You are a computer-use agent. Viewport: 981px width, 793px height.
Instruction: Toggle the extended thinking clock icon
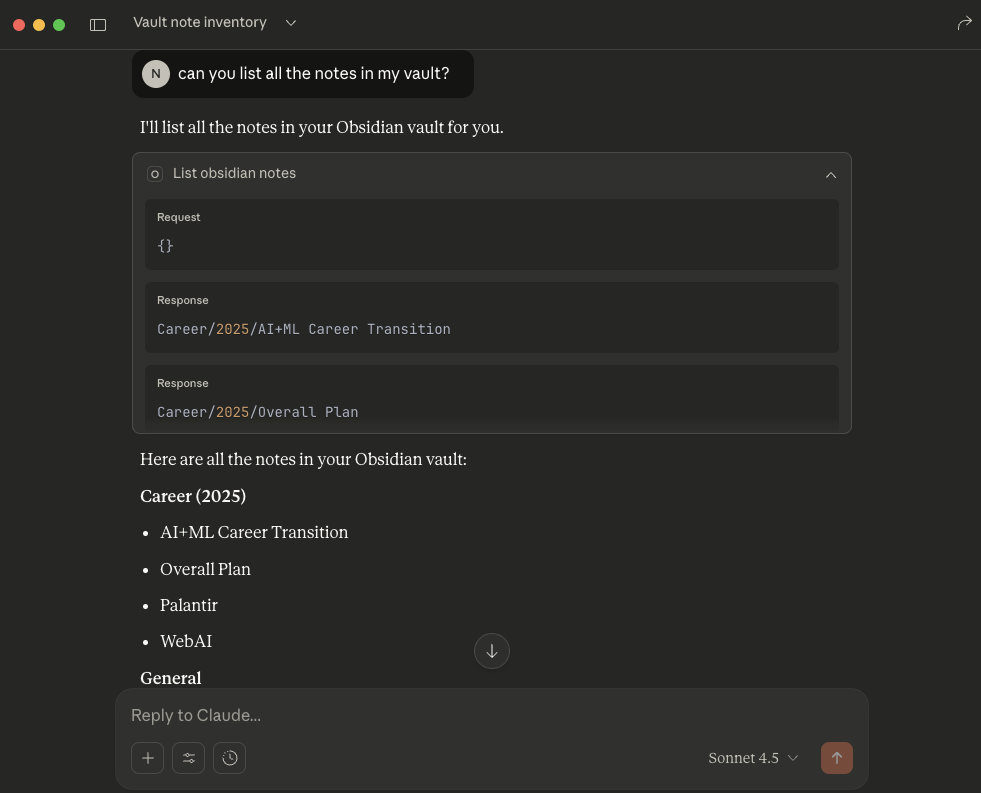[x=230, y=758]
